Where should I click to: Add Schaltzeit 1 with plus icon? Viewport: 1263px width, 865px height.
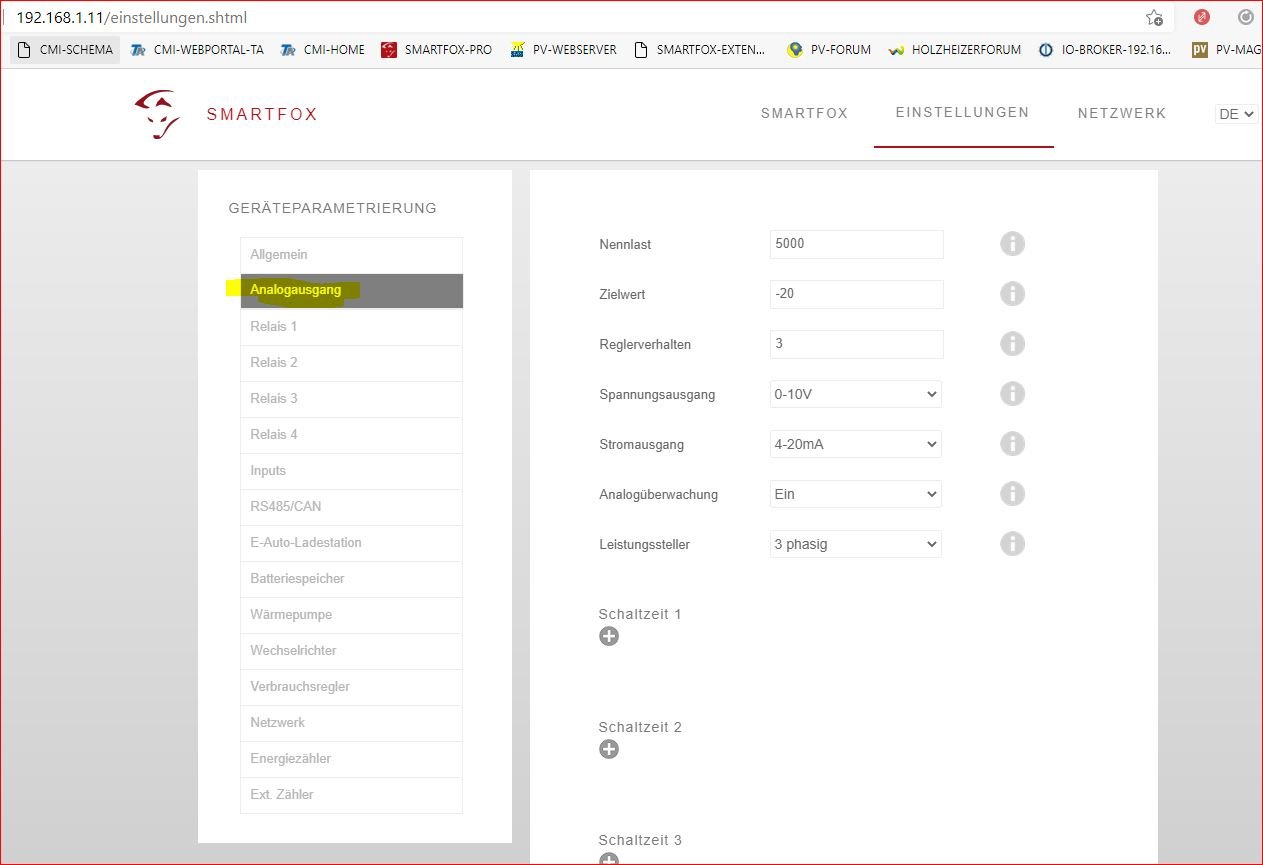point(609,636)
